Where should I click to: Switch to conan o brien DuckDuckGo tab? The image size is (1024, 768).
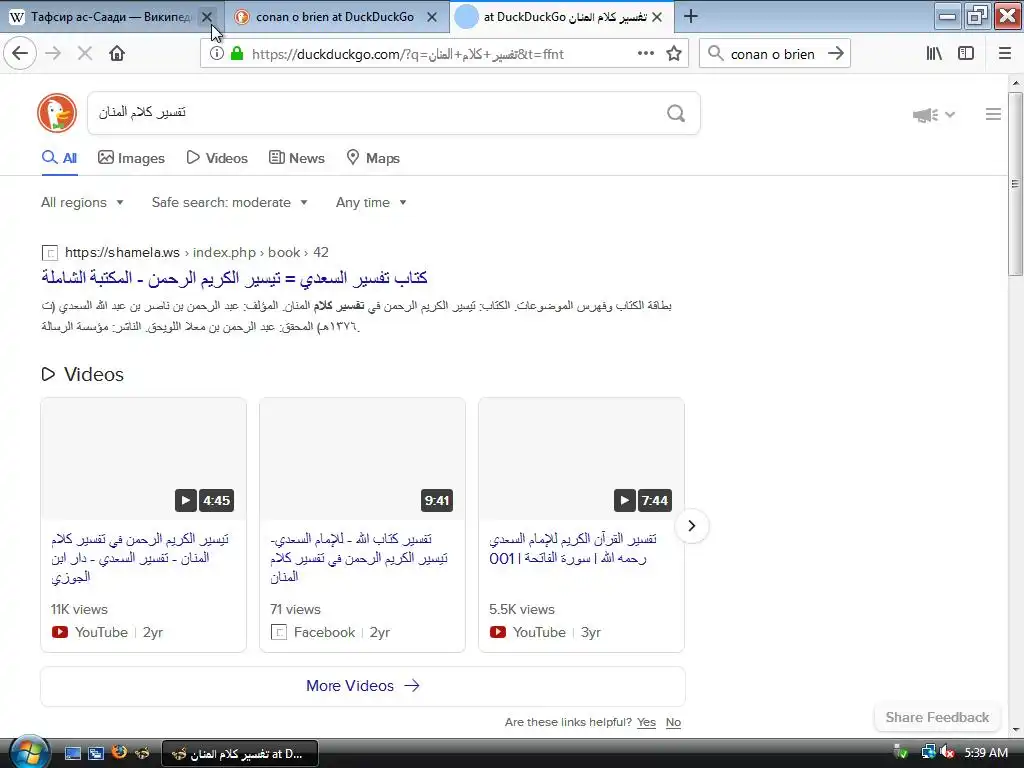click(335, 17)
